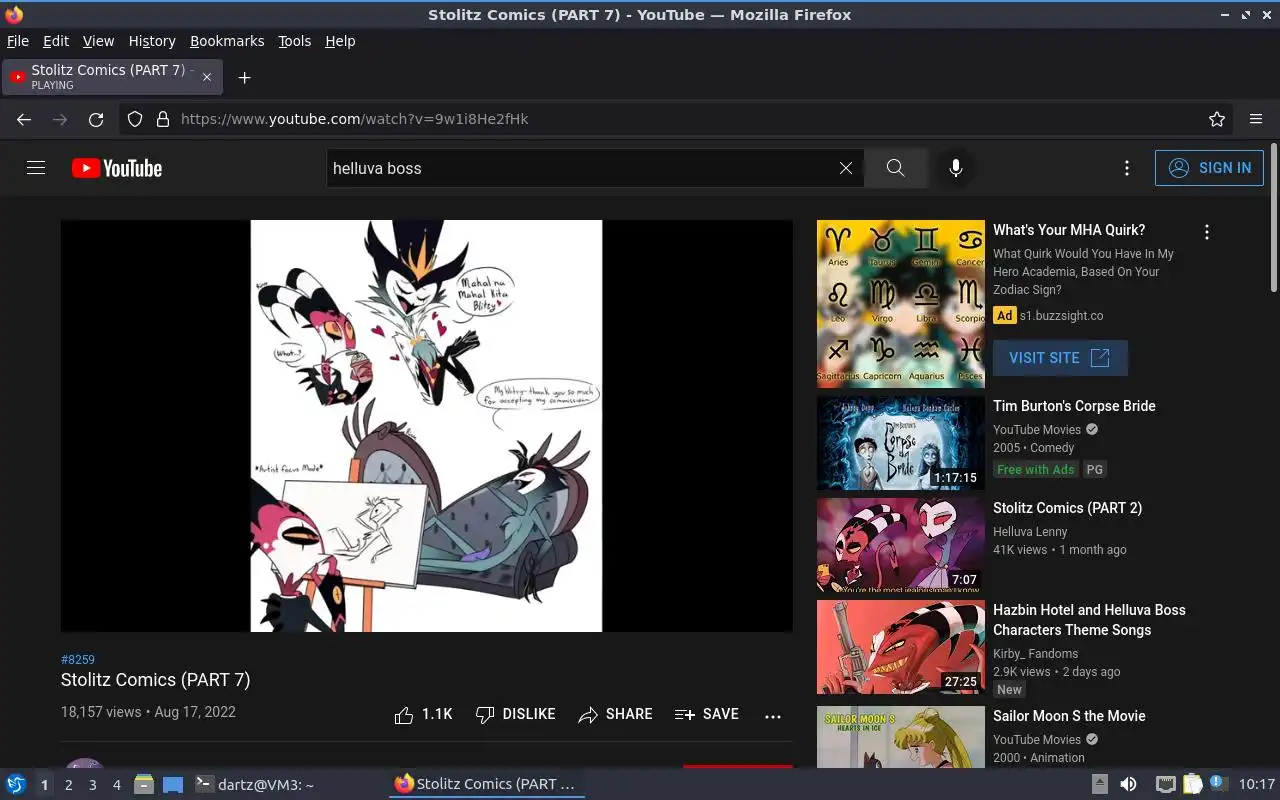This screenshot has width=1280, height=800.
Task: Switch to workspace 4
Action: 116,785
